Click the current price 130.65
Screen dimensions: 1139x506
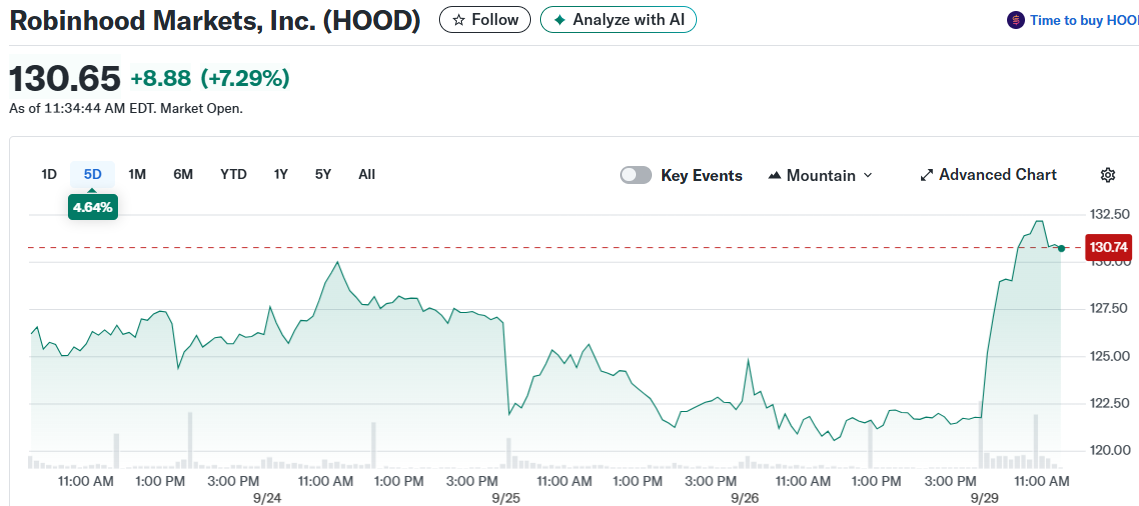[65, 78]
